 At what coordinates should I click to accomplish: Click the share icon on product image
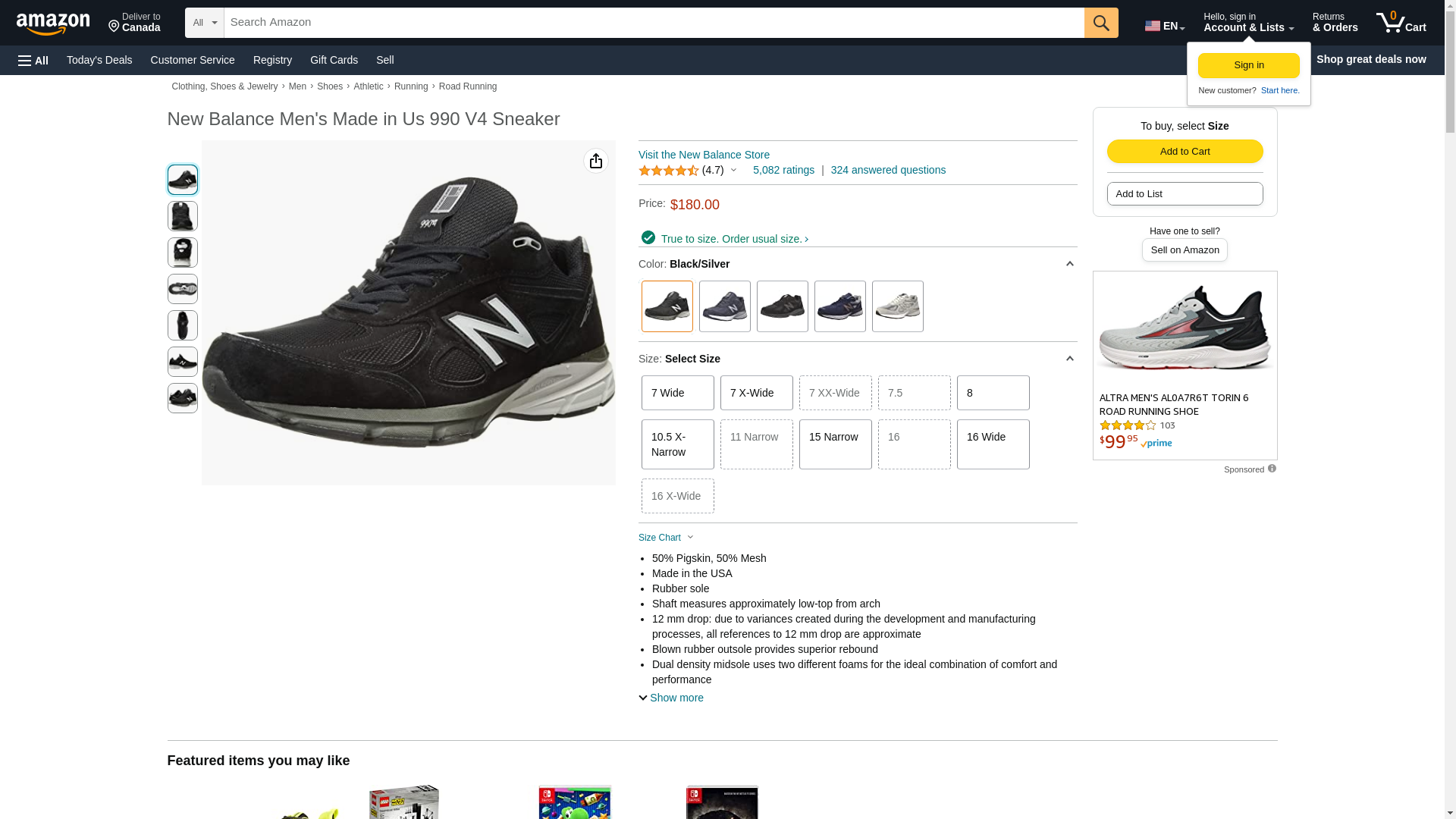(595, 161)
